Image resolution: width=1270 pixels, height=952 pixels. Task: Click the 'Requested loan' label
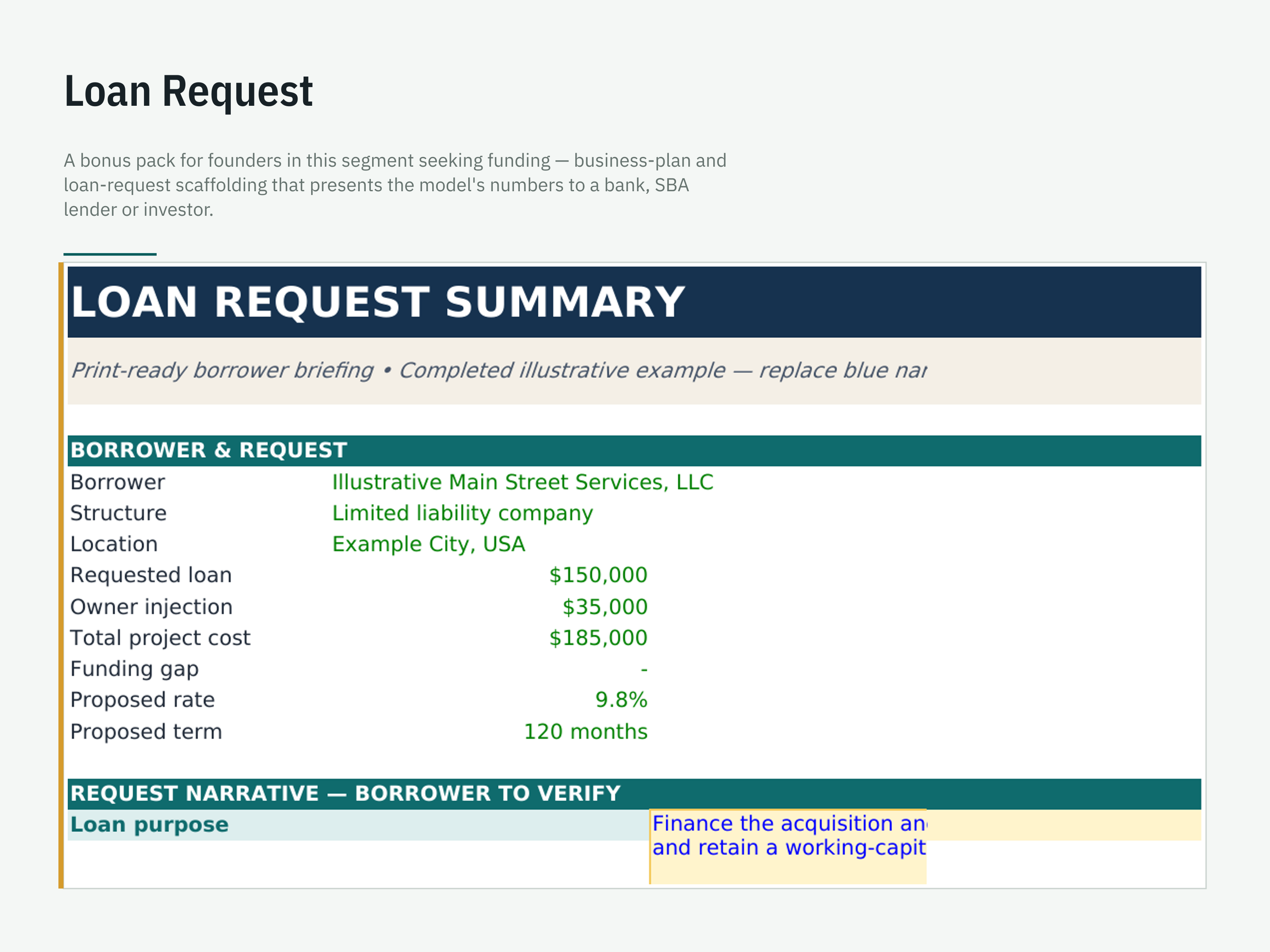[x=151, y=575]
